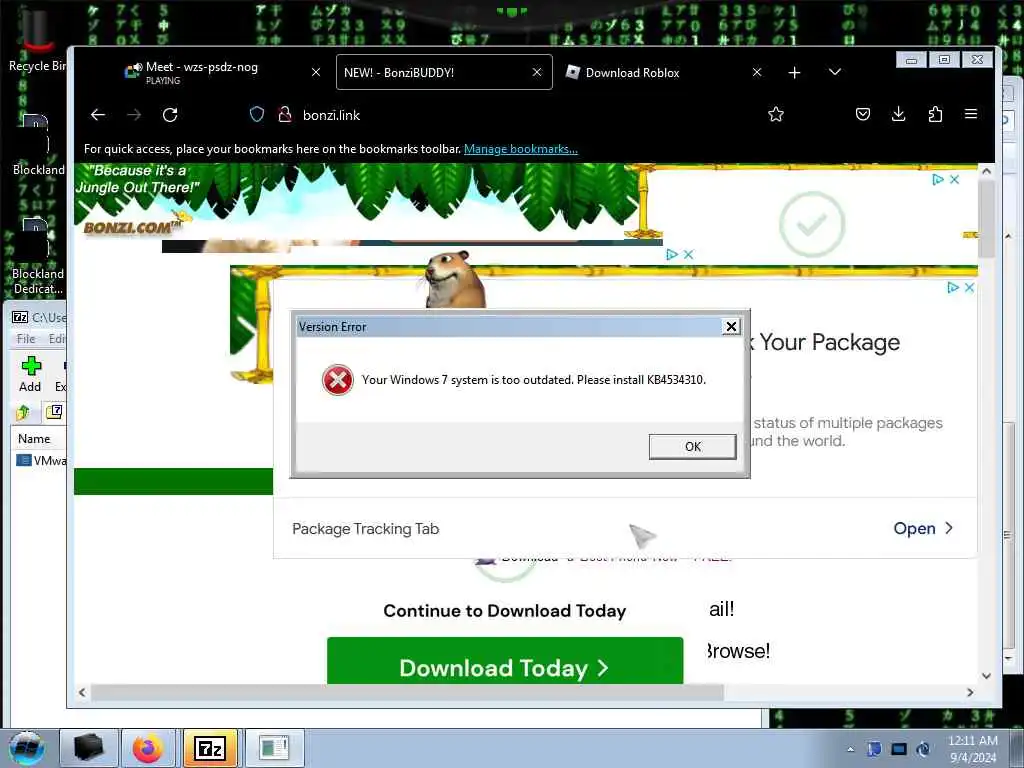The height and width of the screenshot is (768, 1024).
Task: Close the Version Error dialog with X
Action: [731, 327]
